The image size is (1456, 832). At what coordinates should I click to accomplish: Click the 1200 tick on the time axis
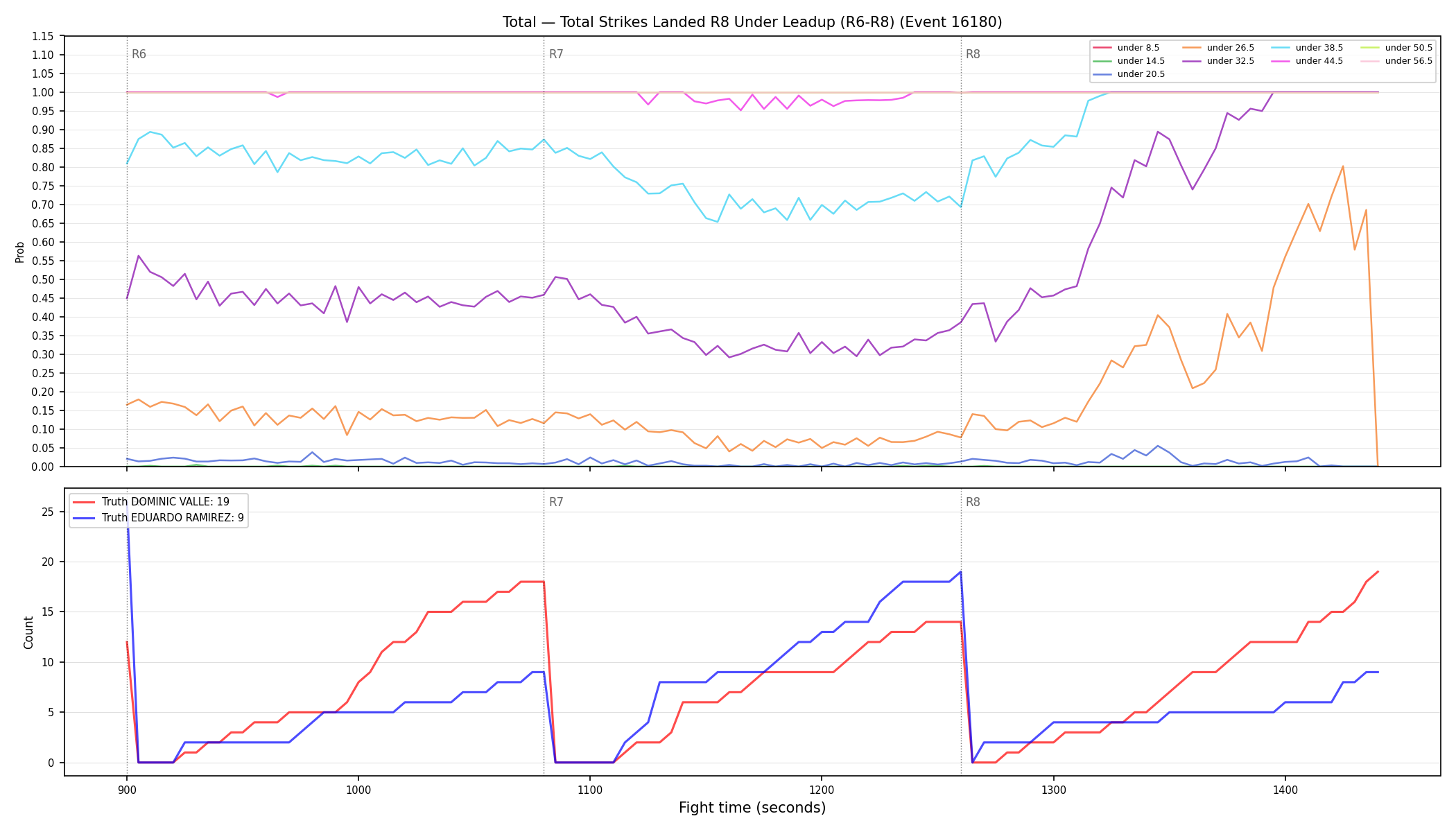click(822, 790)
